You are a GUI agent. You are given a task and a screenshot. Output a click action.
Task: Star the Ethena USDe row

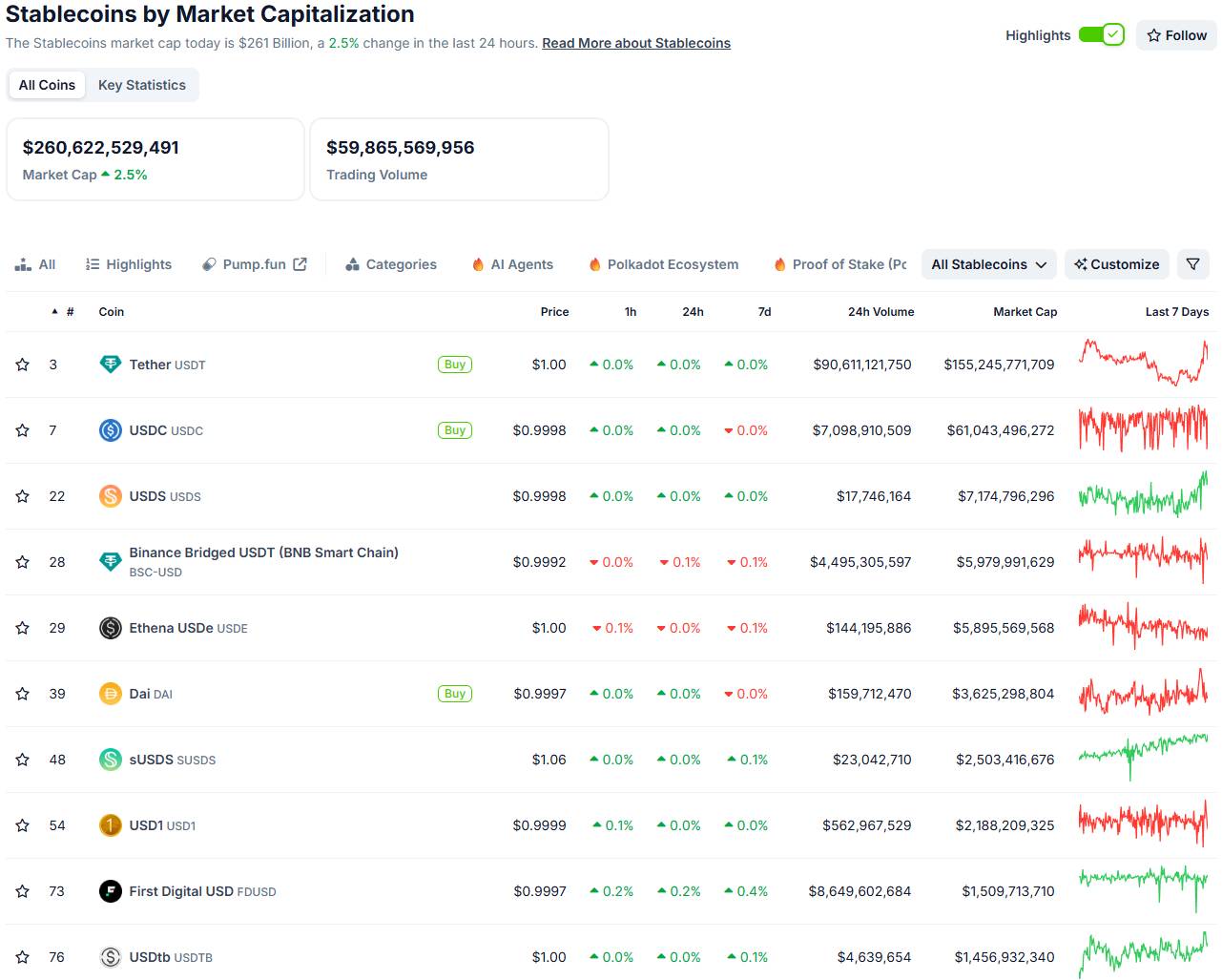[x=22, y=628]
